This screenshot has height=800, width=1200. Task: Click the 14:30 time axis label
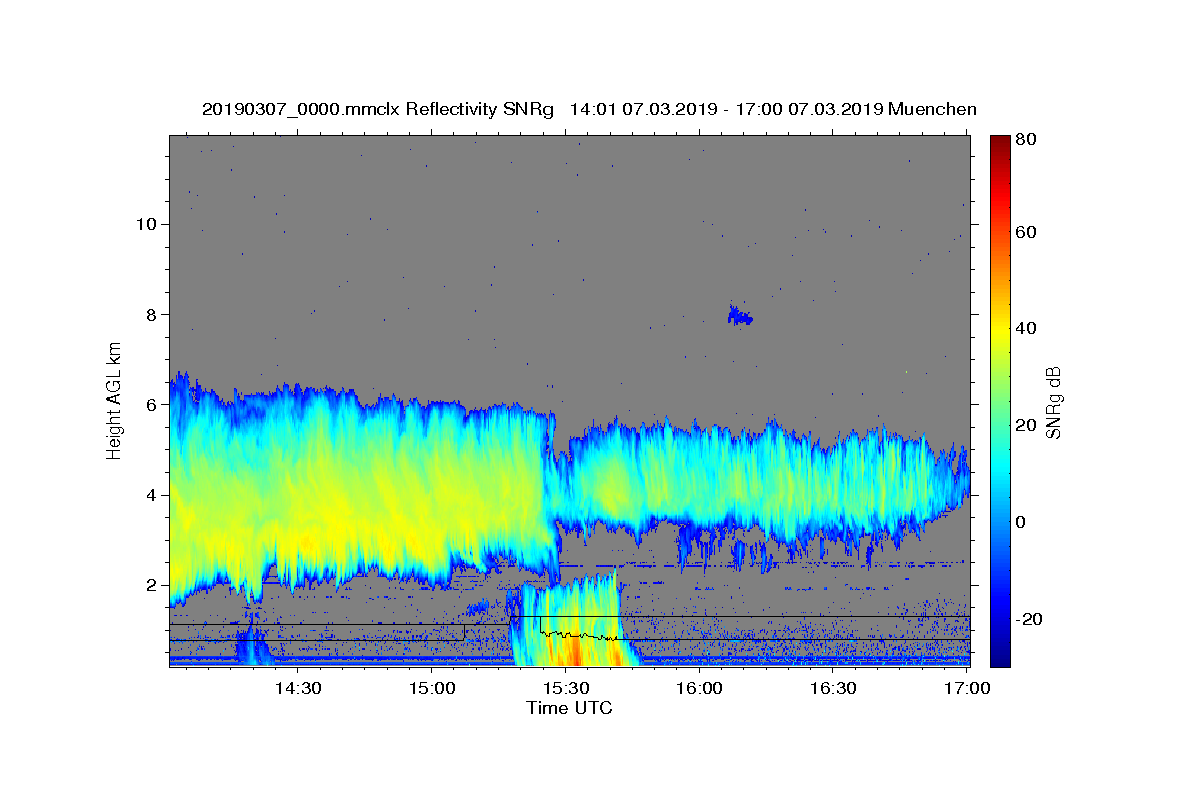click(298, 688)
